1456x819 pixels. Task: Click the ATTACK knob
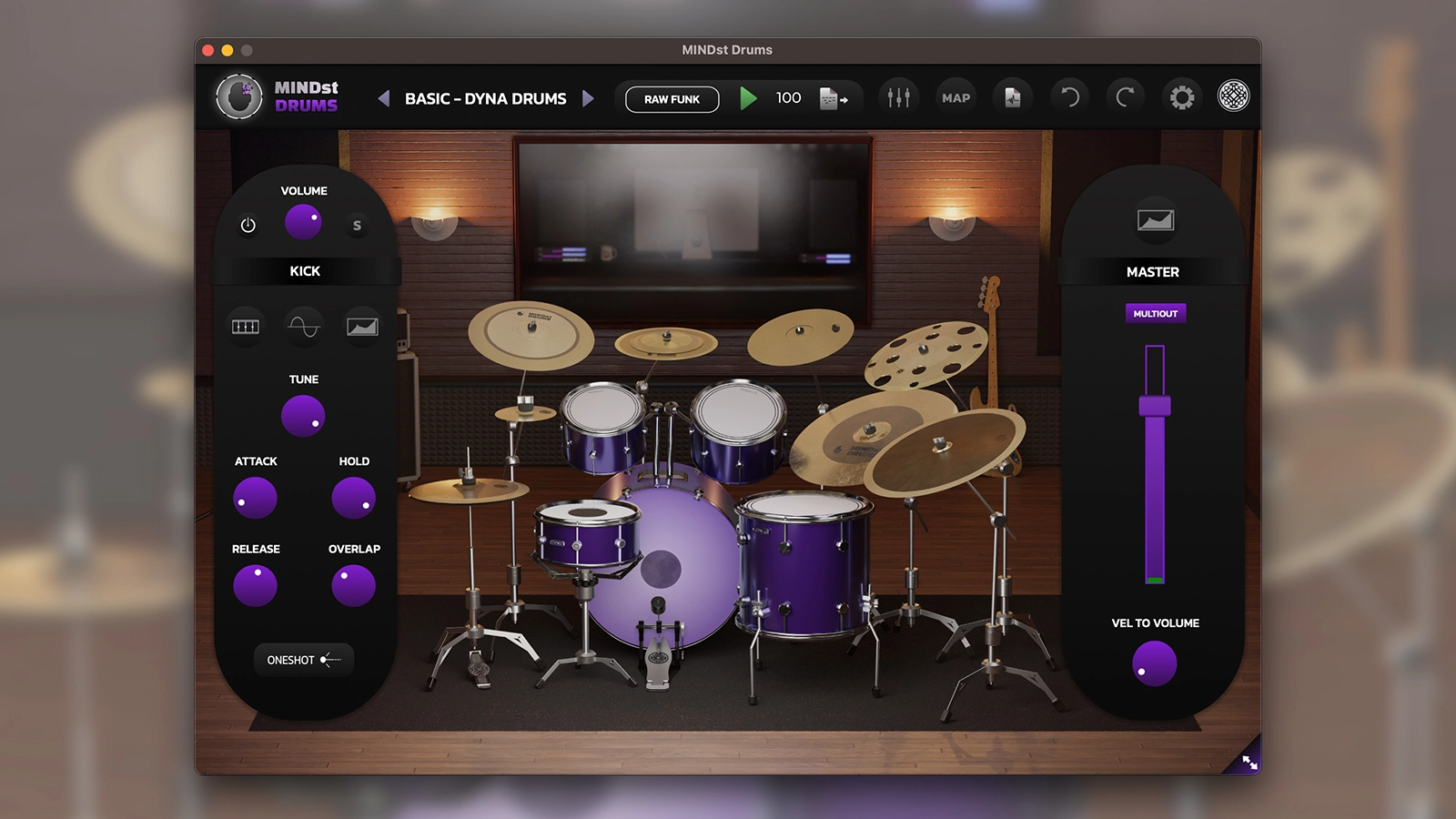point(255,498)
